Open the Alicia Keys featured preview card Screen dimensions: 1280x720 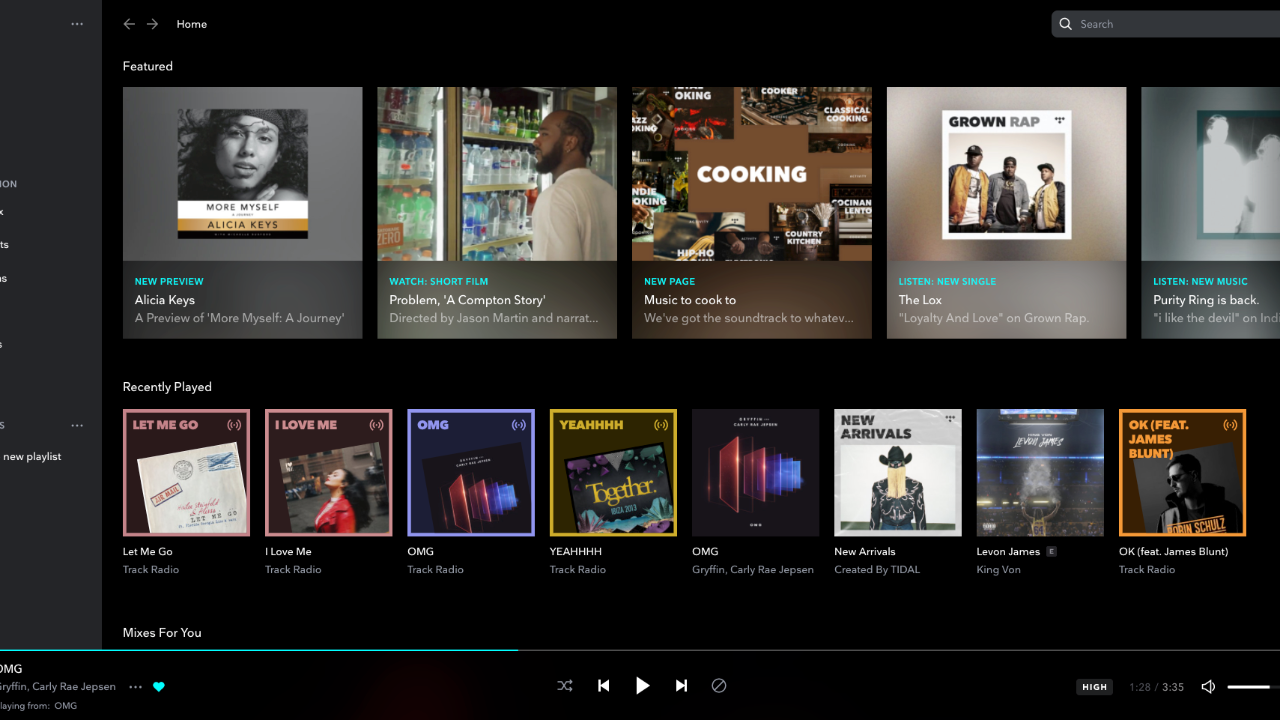[x=243, y=213]
